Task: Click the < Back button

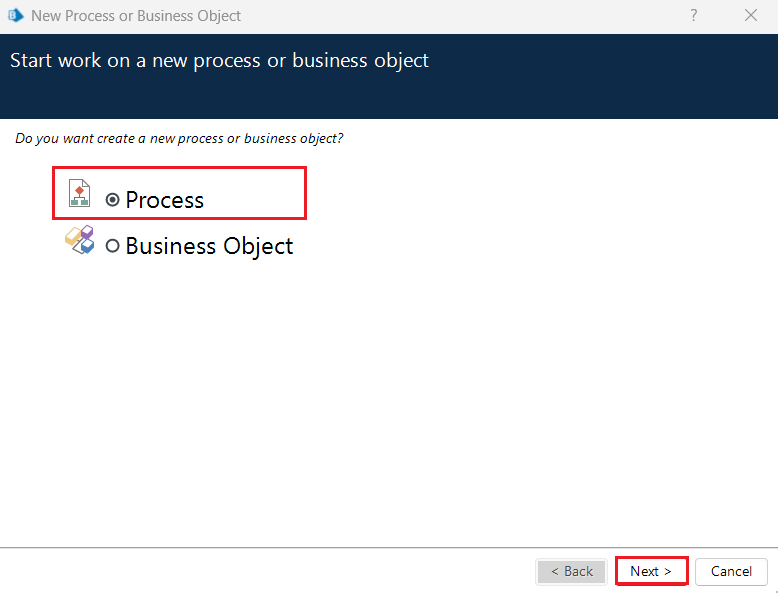Action: point(571,571)
